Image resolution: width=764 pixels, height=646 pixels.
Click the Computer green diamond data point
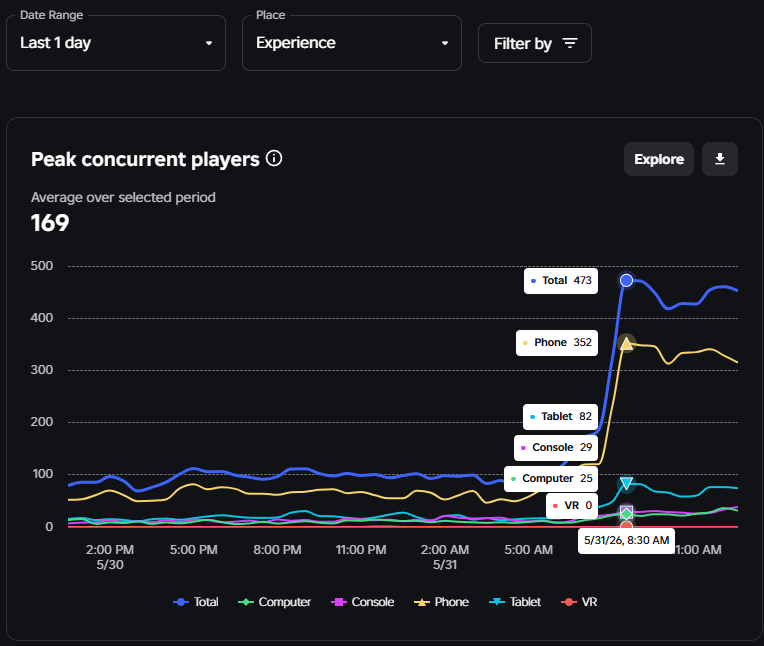click(627, 513)
